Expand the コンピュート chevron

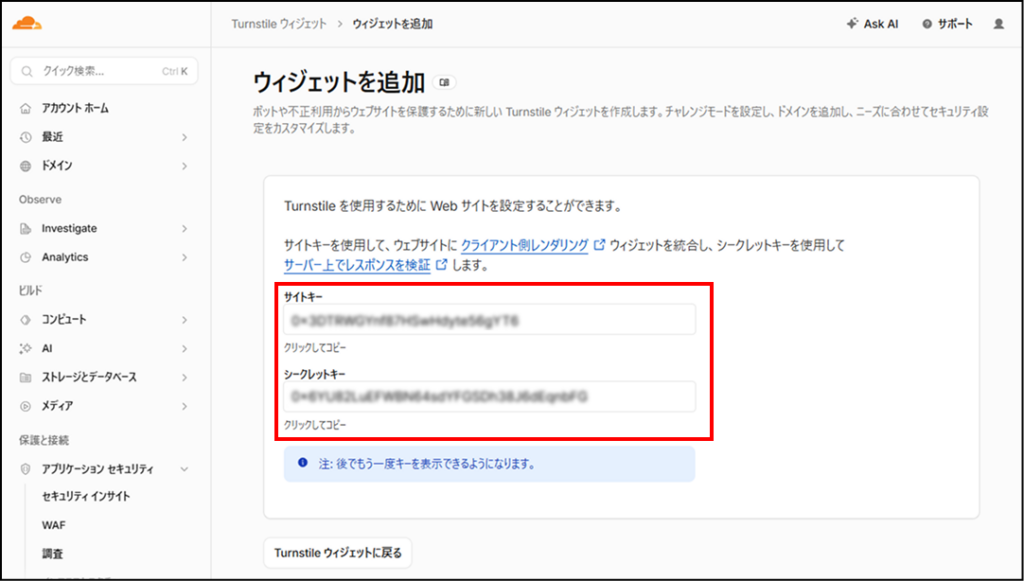point(184,320)
